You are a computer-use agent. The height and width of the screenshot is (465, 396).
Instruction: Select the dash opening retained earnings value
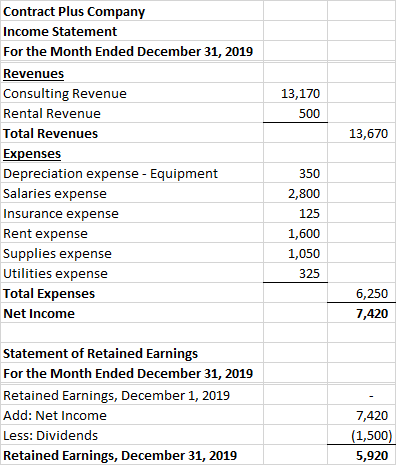pos(371,396)
